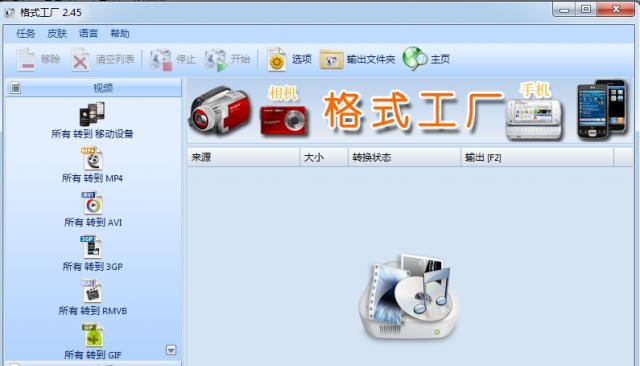This screenshot has width=640, height=366.
Task: Select 所有 转到 GIF icon
Action: point(93,335)
